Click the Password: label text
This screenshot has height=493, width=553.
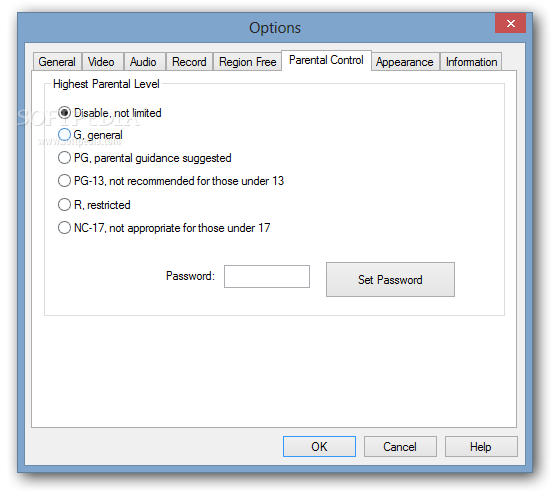click(x=190, y=276)
